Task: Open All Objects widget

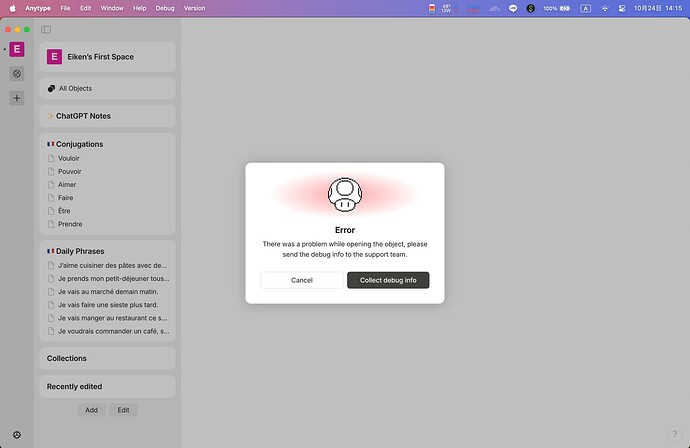Action: [107, 88]
